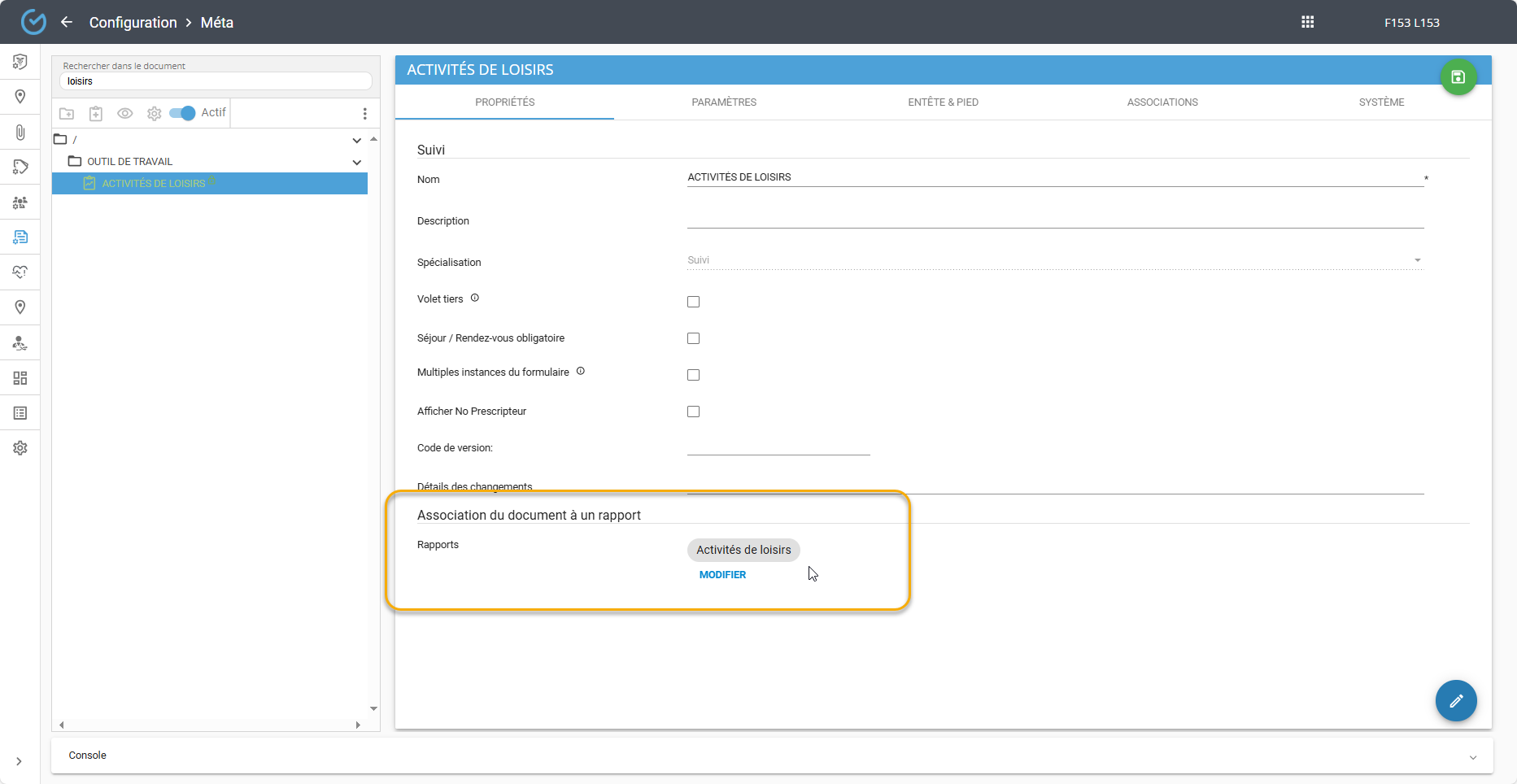The width and height of the screenshot is (1517, 784).
Task: Click the Description input field
Action: click(x=1054, y=220)
